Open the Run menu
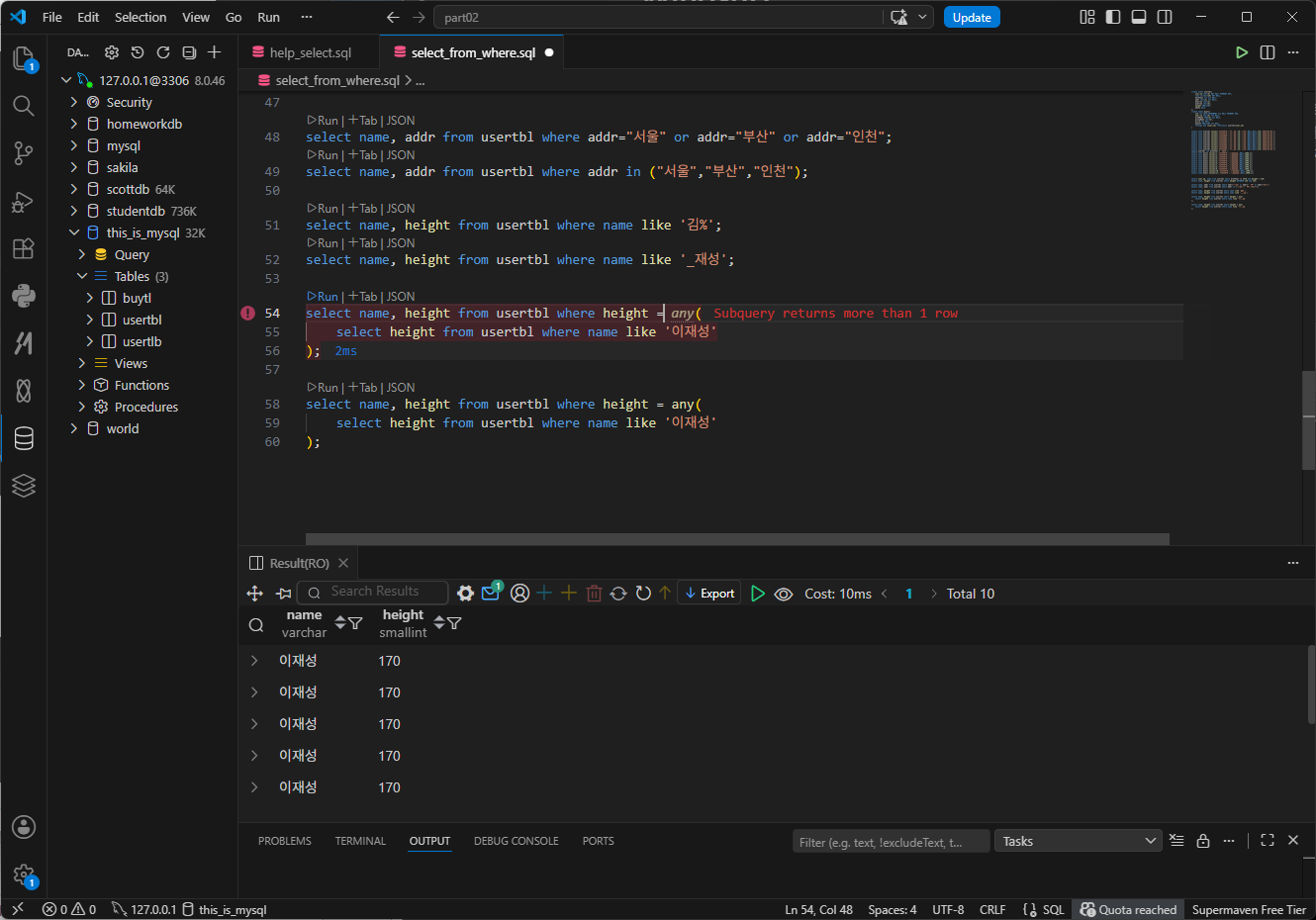 pos(268,17)
